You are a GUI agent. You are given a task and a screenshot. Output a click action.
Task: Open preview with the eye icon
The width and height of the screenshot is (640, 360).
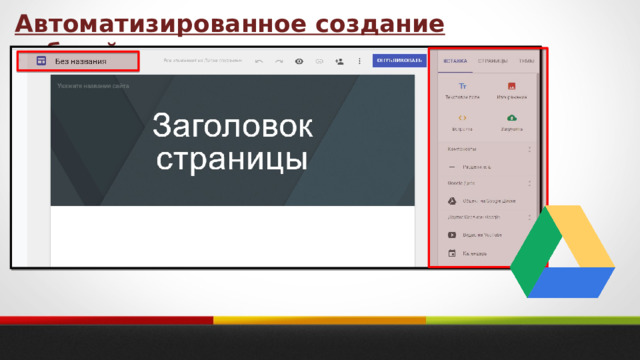(x=299, y=61)
